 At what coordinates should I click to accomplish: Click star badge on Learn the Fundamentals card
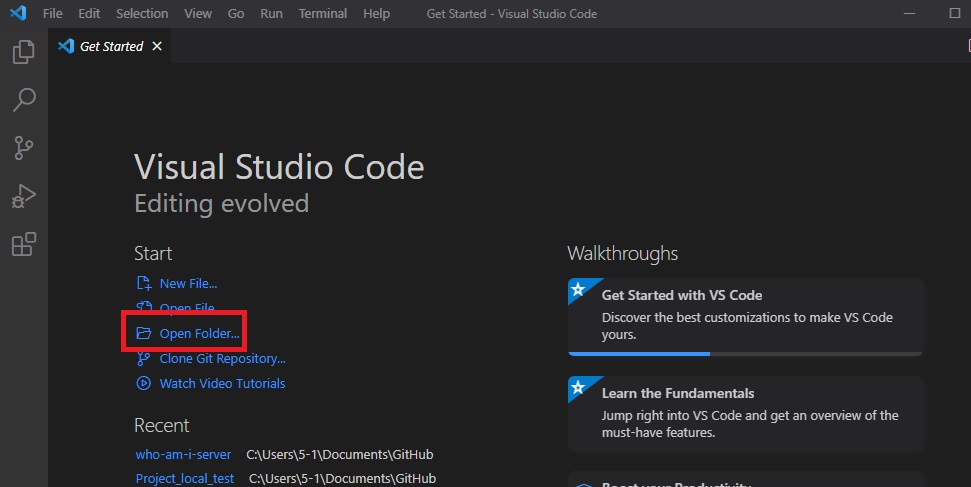pyautogui.click(x=578, y=387)
